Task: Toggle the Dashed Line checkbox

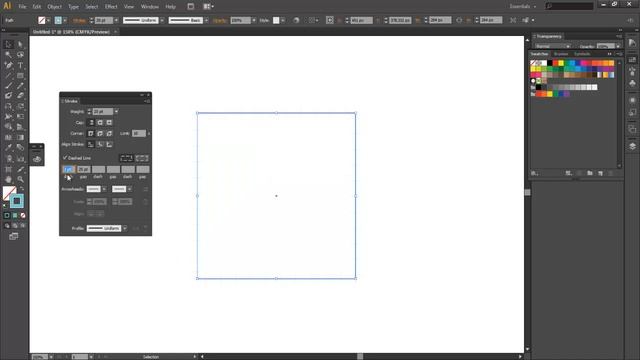Action: coord(65,158)
